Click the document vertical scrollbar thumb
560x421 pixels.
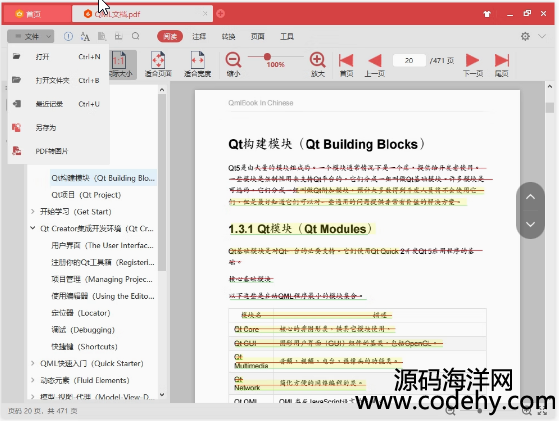[x=550, y=107]
